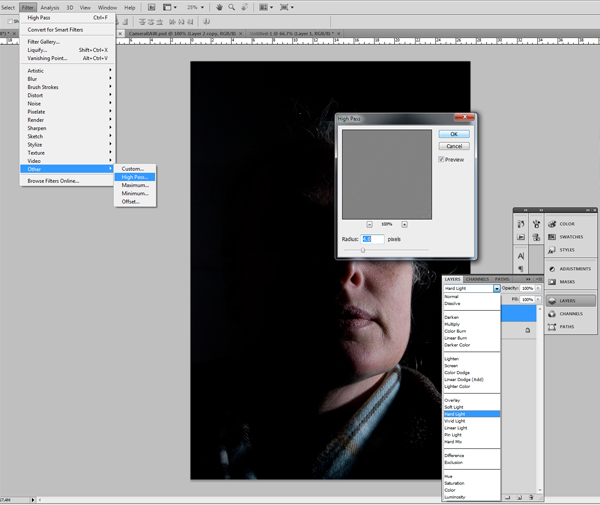Confirm High Pass with OK

(x=454, y=134)
